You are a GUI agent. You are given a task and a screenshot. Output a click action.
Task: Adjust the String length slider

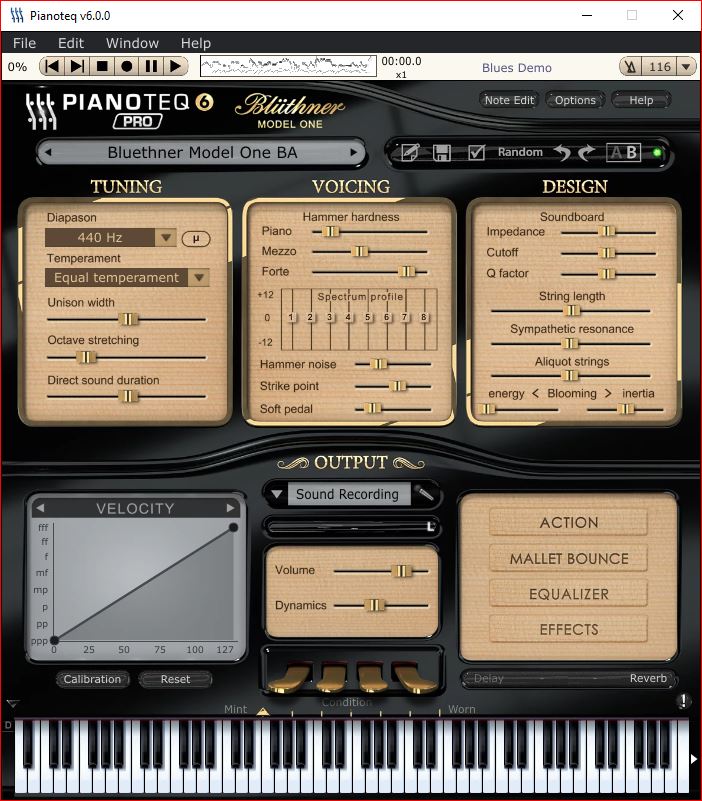pyautogui.click(x=572, y=310)
